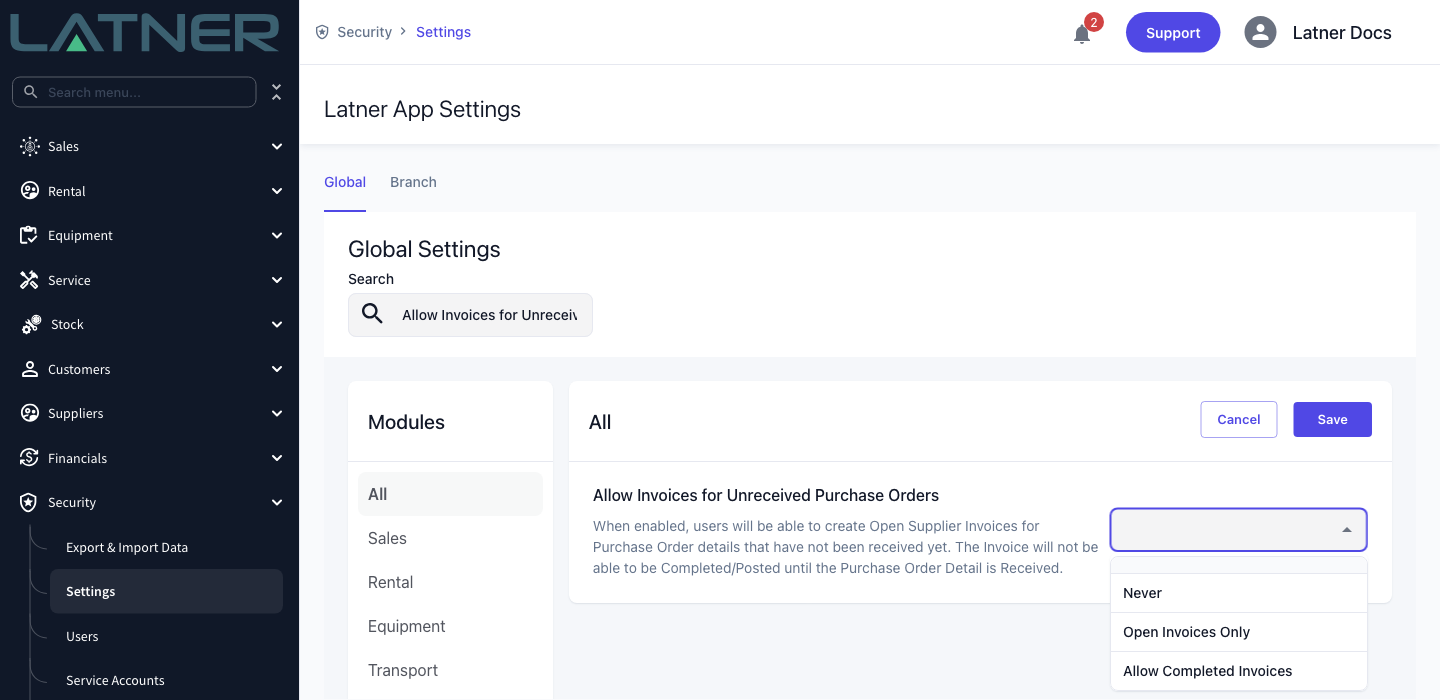Click the Suppliers menu icon
The image size is (1440, 700).
[30, 413]
